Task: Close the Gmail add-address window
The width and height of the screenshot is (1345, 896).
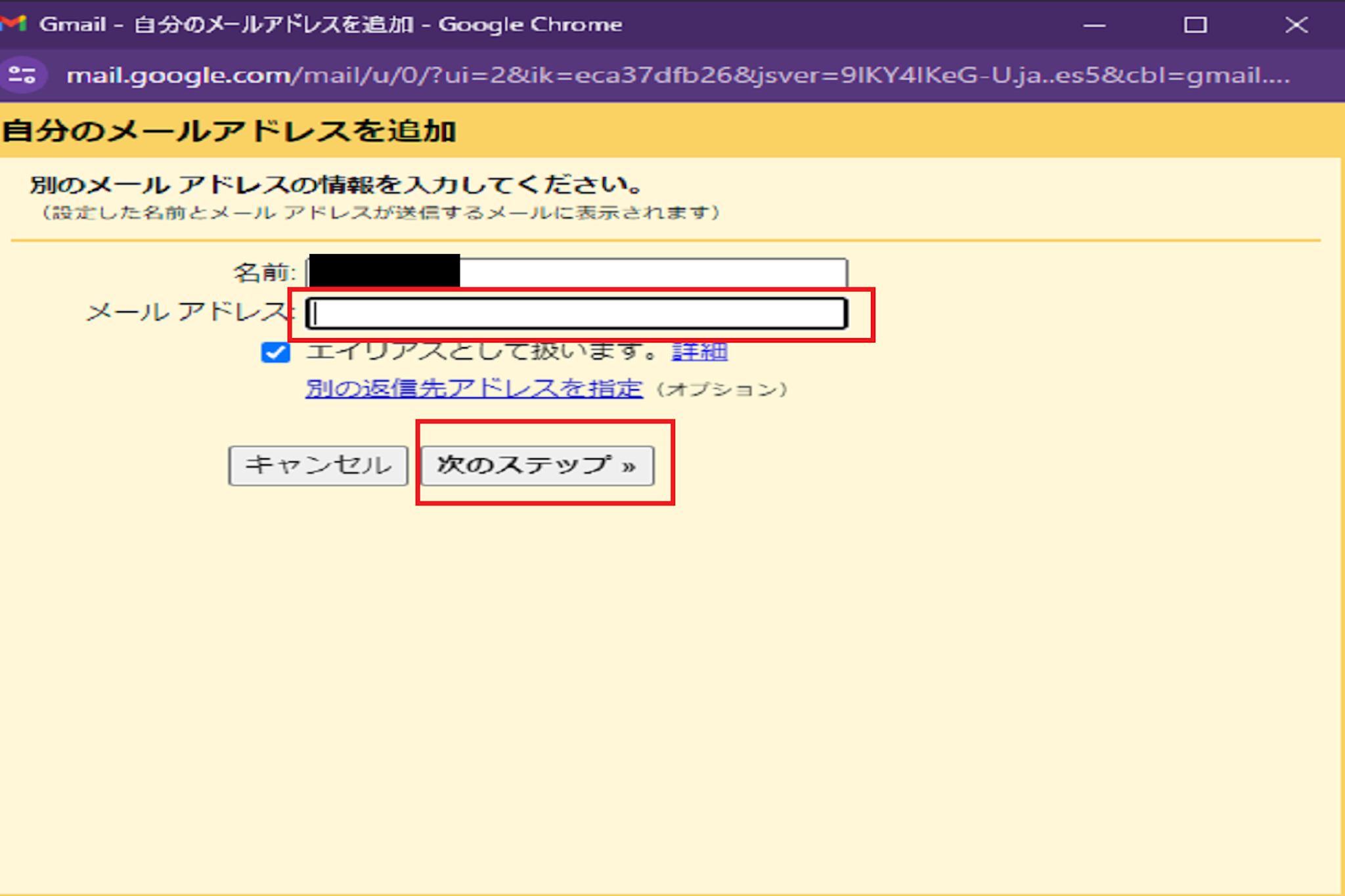Action: coord(1296,25)
